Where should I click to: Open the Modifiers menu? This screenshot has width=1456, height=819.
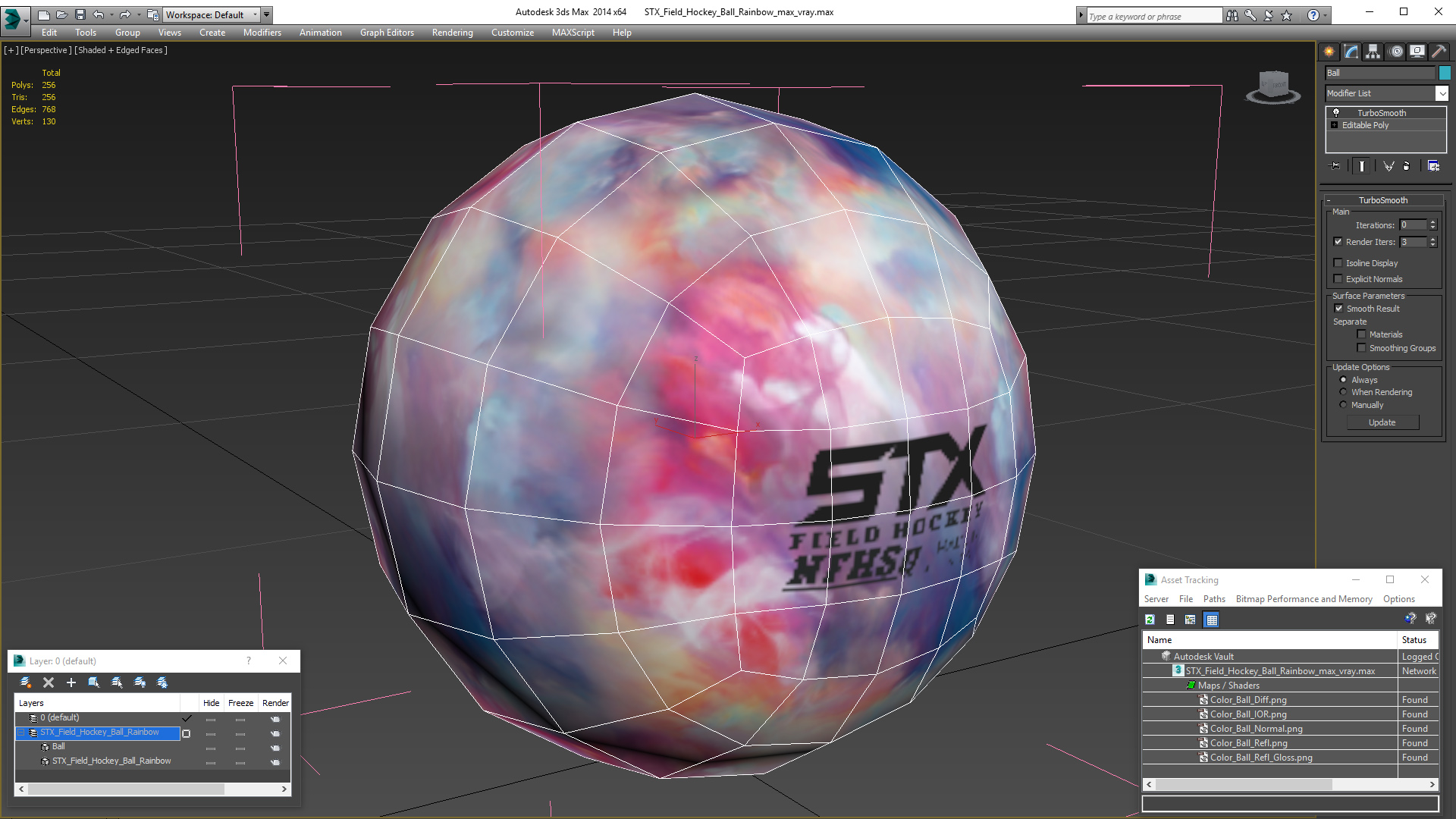pos(262,33)
